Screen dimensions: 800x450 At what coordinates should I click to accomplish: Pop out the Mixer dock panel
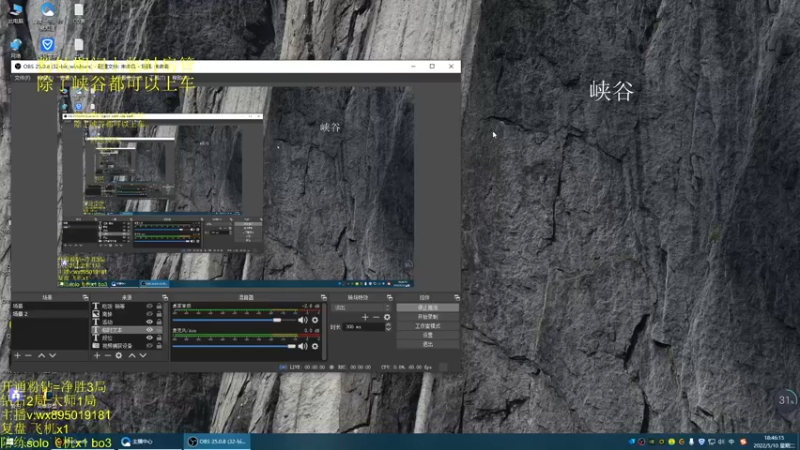click(323, 297)
